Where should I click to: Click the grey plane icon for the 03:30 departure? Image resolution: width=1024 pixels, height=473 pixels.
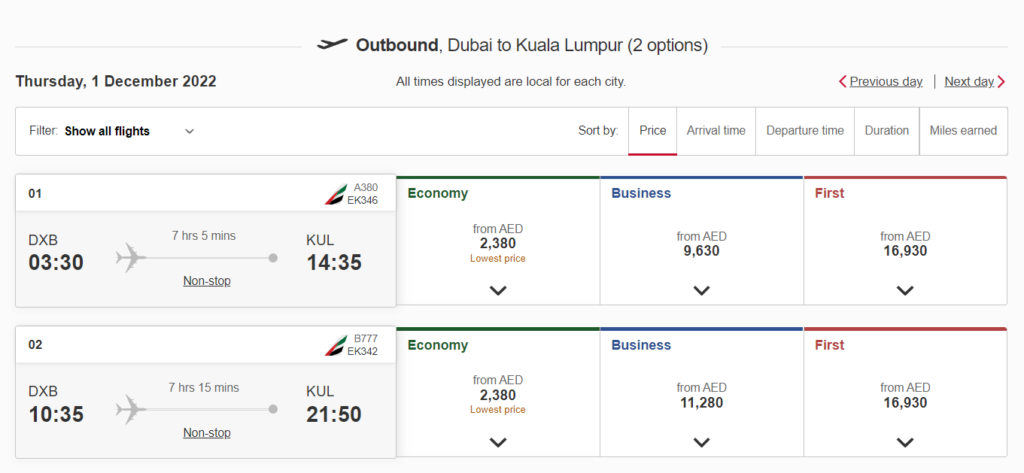(131, 258)
